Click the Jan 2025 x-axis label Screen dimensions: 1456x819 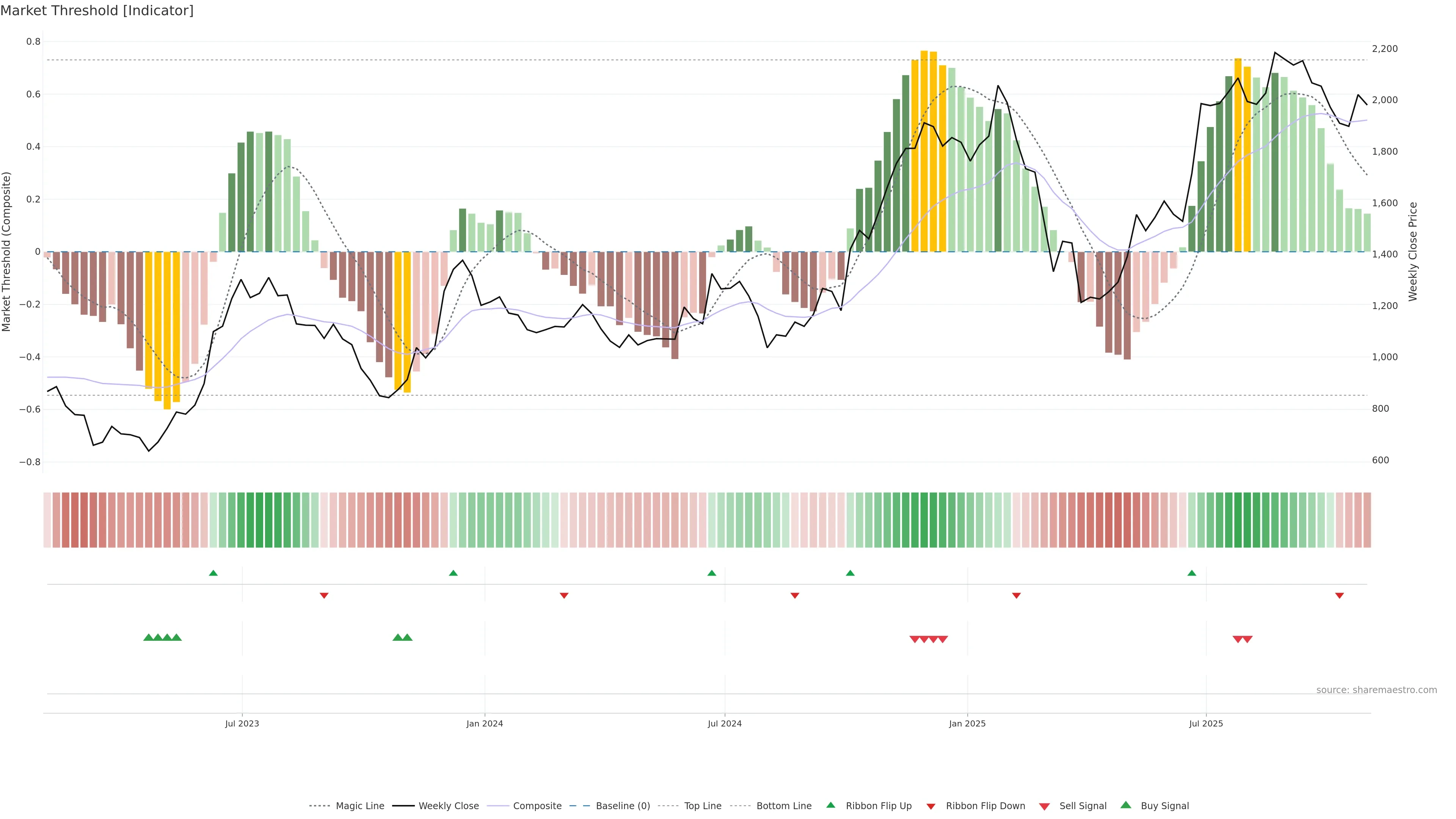(x=967, y=723)
